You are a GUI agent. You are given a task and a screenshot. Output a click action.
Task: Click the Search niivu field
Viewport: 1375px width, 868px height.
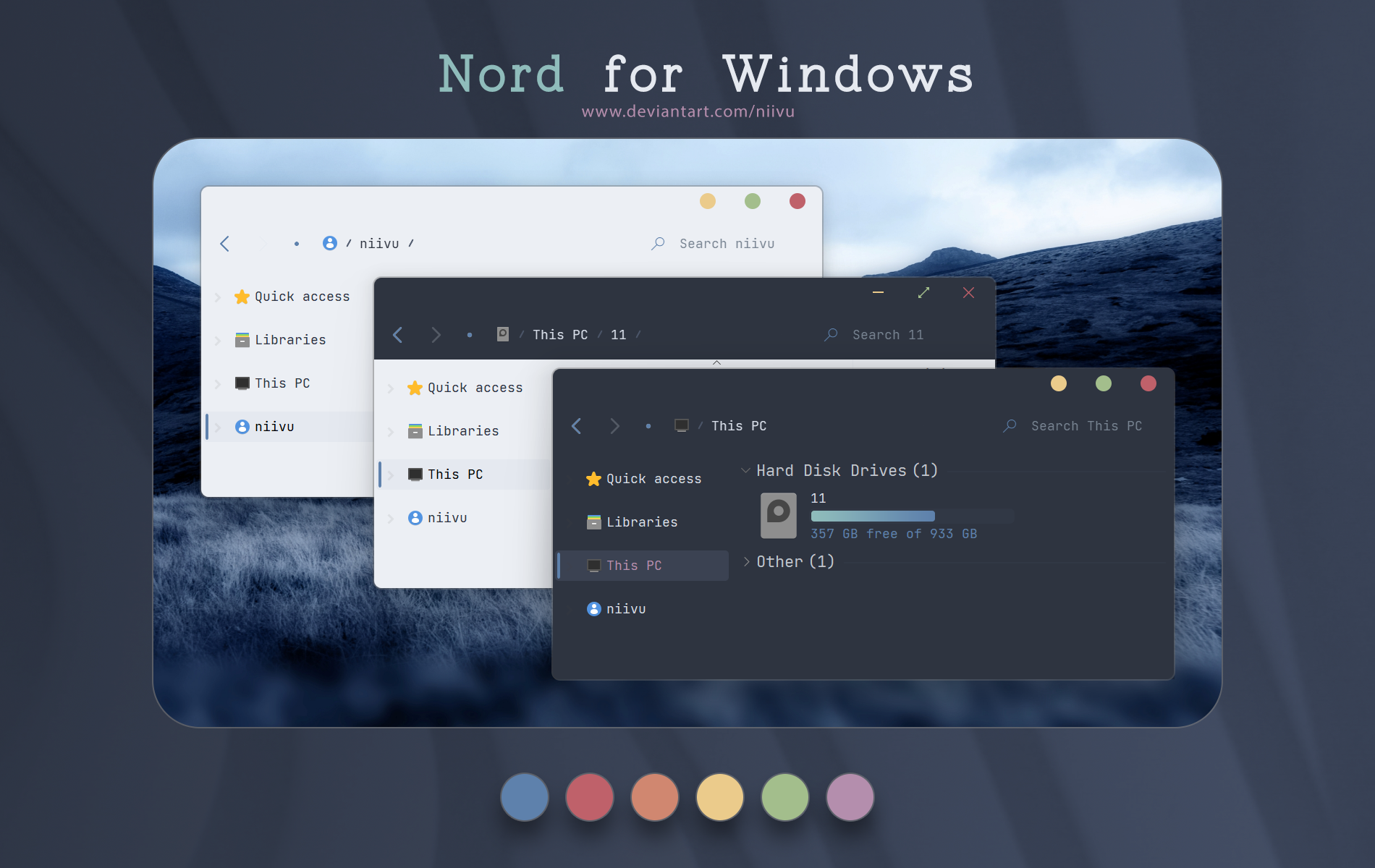(x=727, y=244)
